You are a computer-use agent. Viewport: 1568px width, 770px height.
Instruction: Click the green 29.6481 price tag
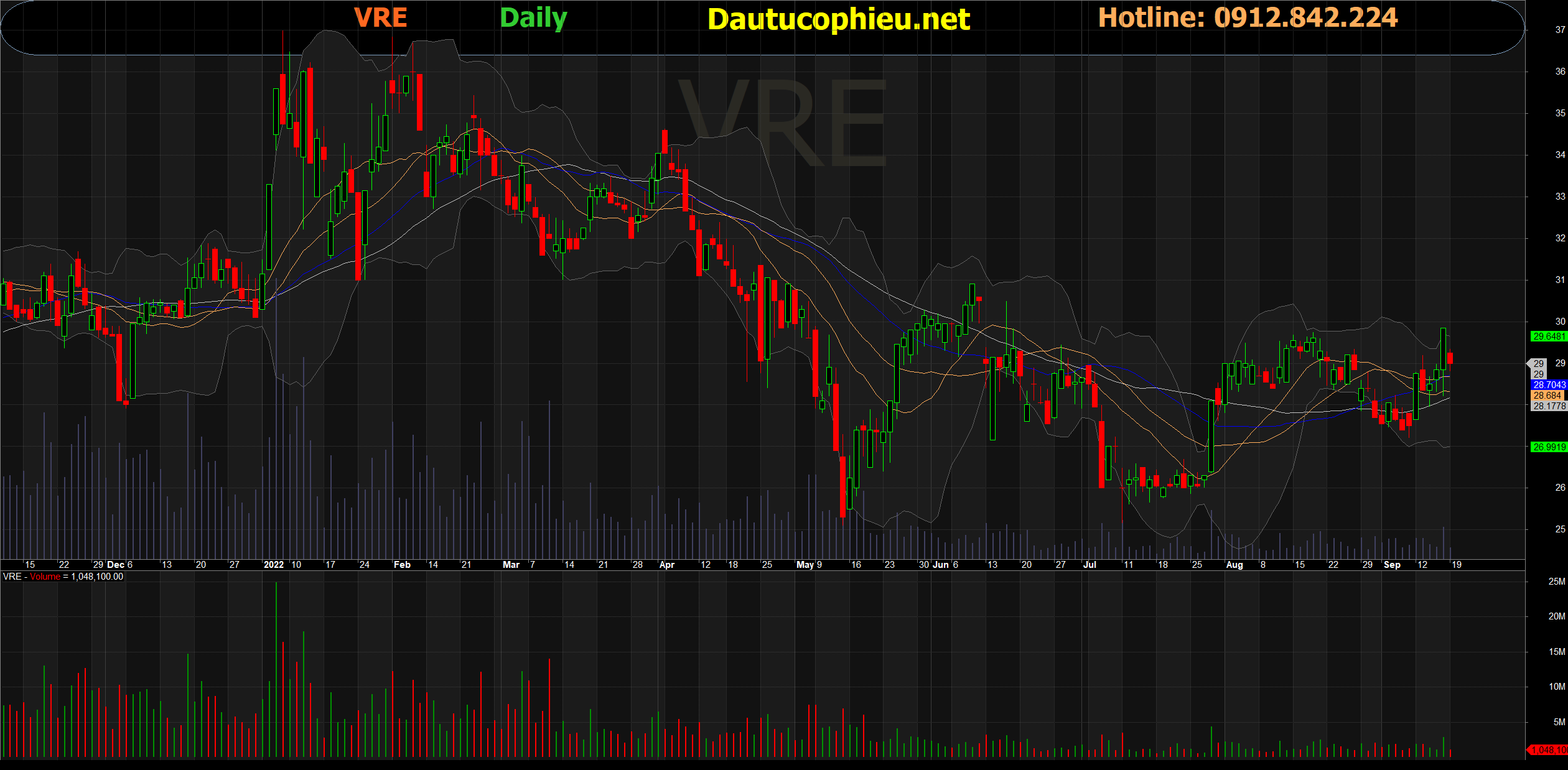pyautogui.click(x=1548, y=336)
